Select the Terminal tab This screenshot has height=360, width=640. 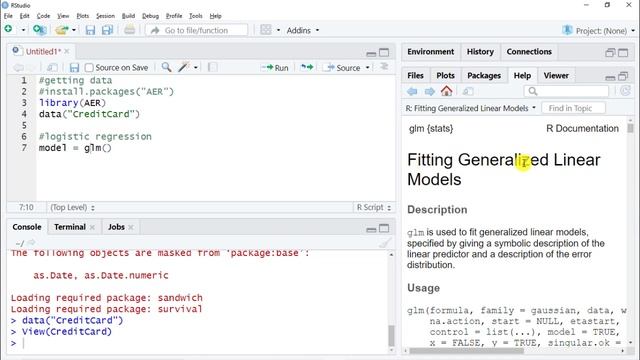click(70, 227)
